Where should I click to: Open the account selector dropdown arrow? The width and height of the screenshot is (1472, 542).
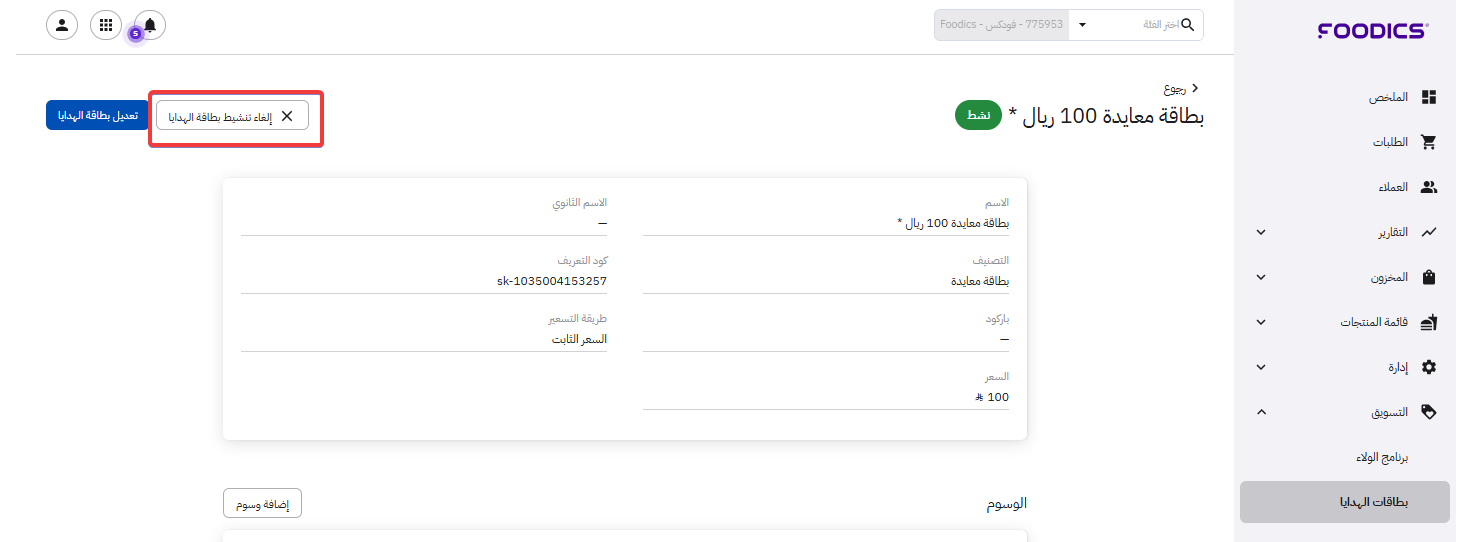[x=1083, y=25]
